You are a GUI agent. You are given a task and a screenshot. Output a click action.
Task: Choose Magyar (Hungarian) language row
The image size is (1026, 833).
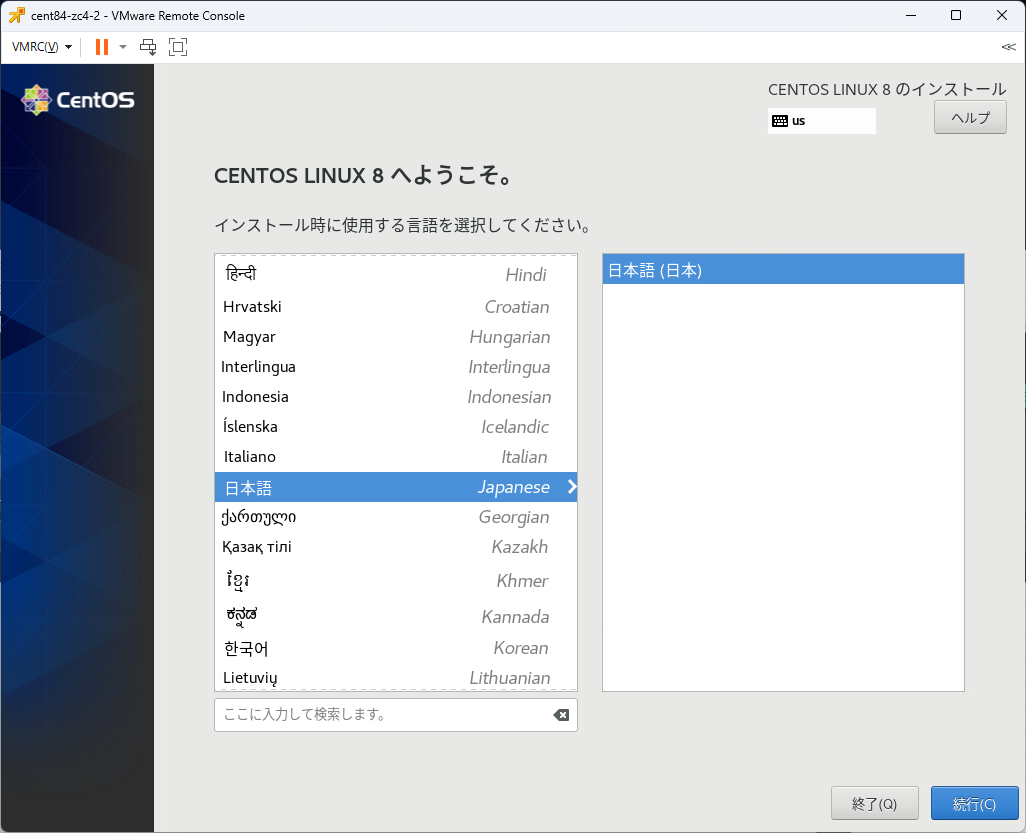click(396, 337)
